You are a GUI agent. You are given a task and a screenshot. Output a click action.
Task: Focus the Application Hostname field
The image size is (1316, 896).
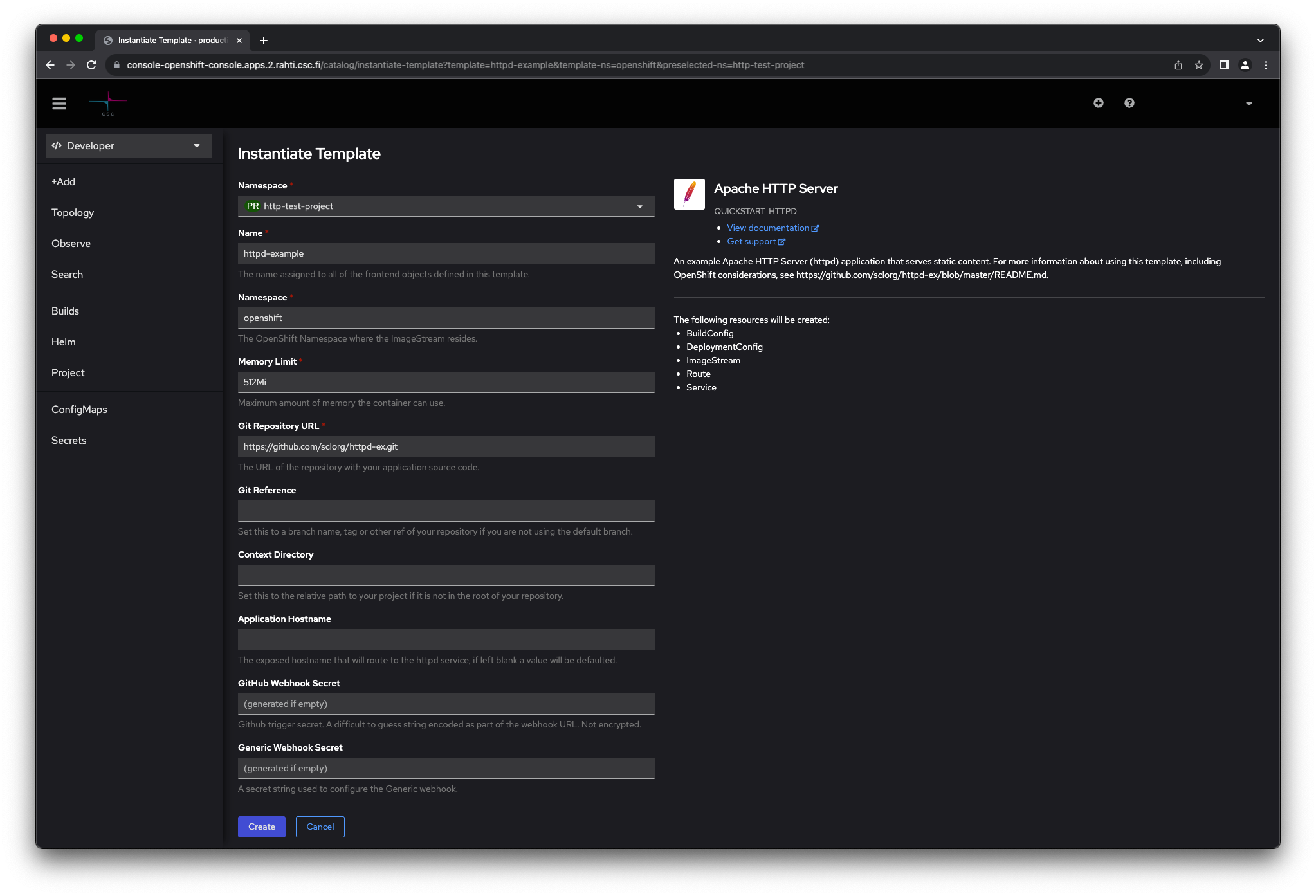[446, 639]
